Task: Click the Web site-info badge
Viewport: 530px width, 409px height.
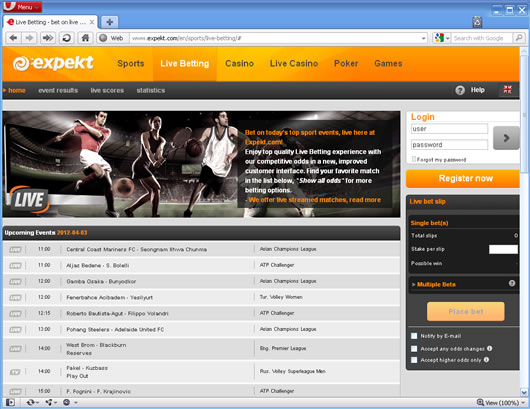Action: click(112, 38)
